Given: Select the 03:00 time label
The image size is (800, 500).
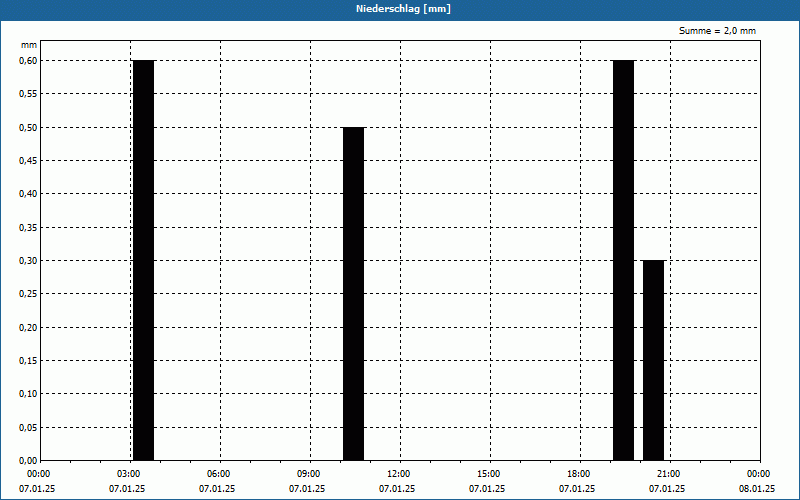Looking at the screenshot, I should [x=130, y=474].
